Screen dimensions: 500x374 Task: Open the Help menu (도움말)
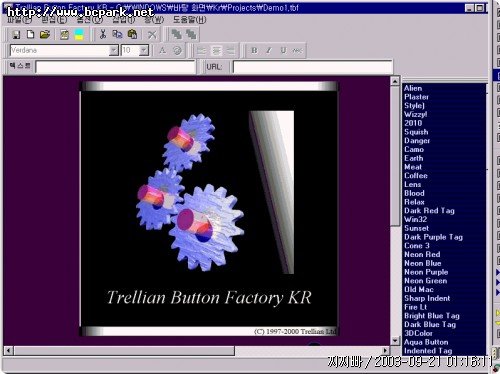tap(189, 20)
